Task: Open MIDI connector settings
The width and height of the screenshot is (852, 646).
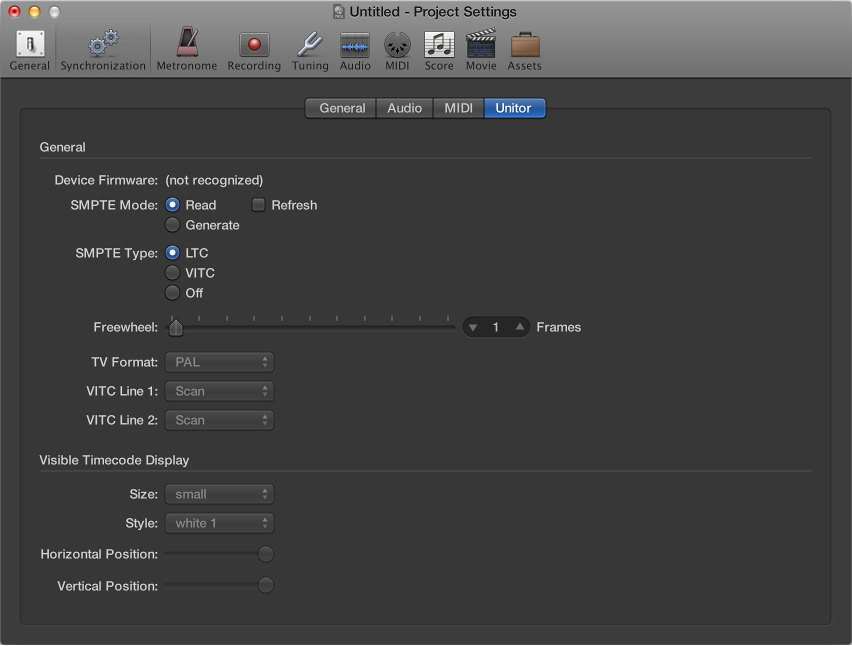Action: 397,44
